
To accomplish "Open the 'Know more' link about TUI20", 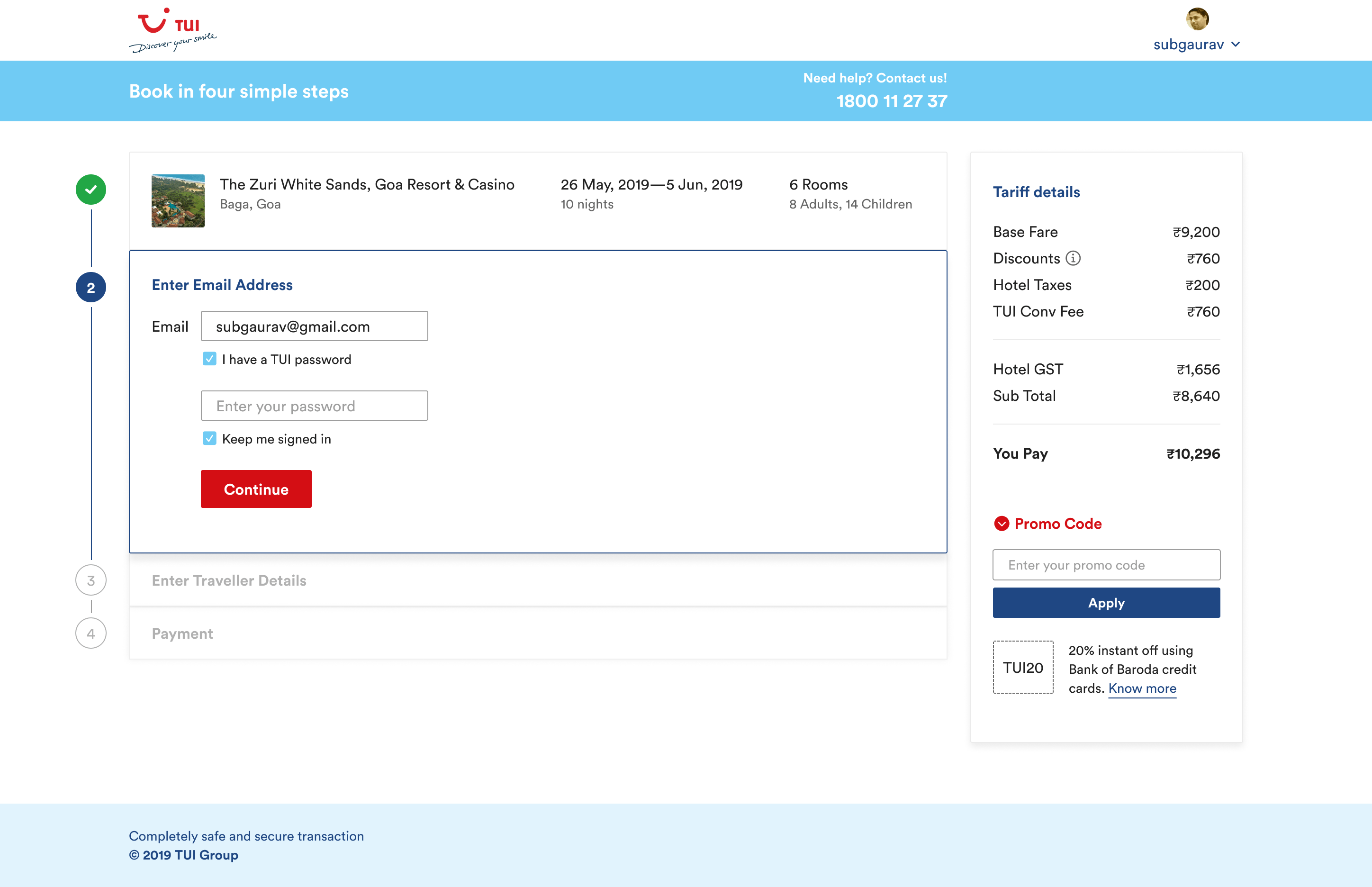I will point(1142,688).
